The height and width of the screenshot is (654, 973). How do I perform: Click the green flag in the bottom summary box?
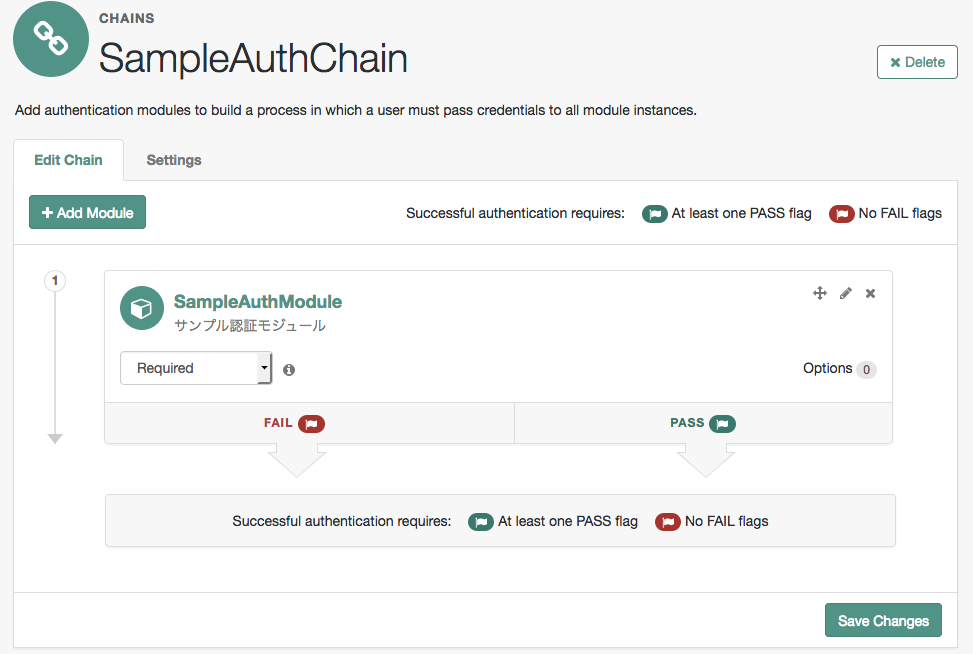coord(481,521)
